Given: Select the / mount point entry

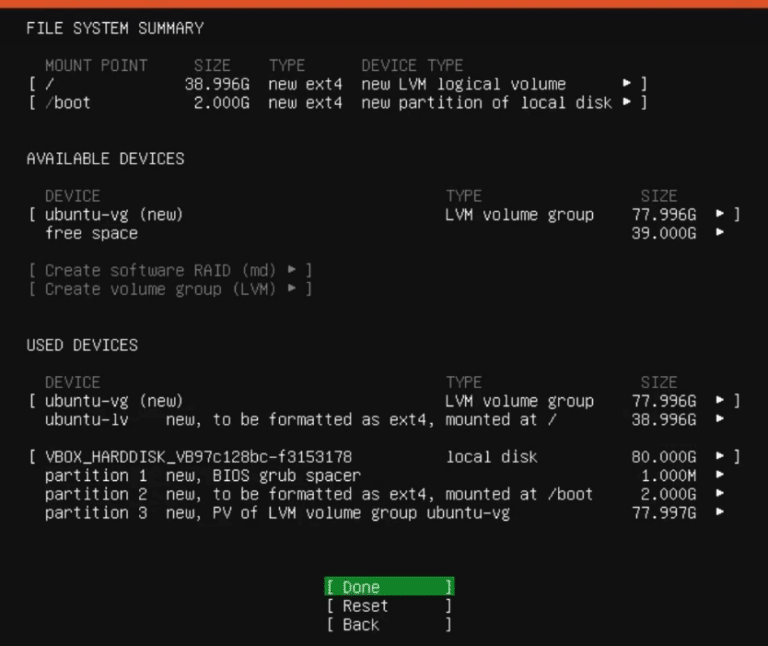Looking at the screenshot, I should click(50, 84).
